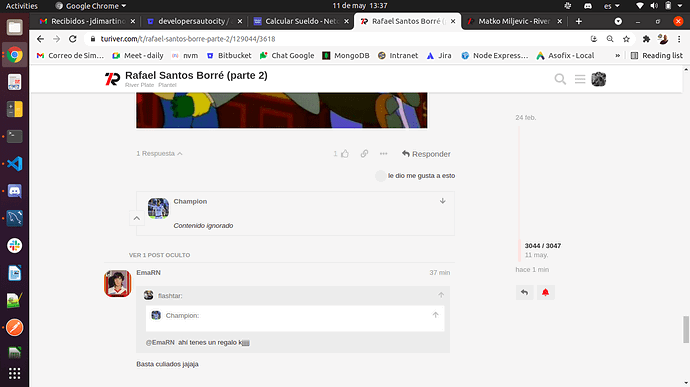Open the River Plate category link
Image resolution: width=690 pixels, height=387 pixels.
pyautogui.click(x=139, y=85)
